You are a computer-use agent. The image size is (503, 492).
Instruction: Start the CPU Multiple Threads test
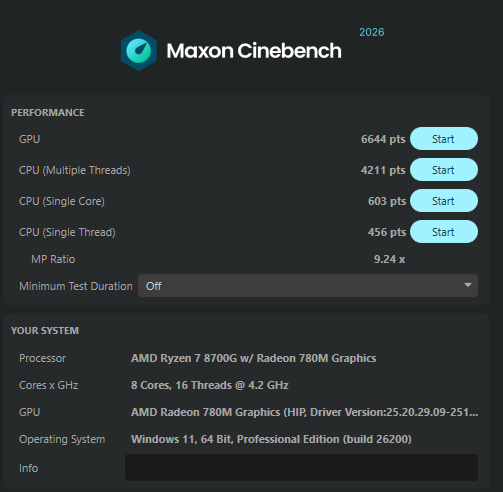444,170
